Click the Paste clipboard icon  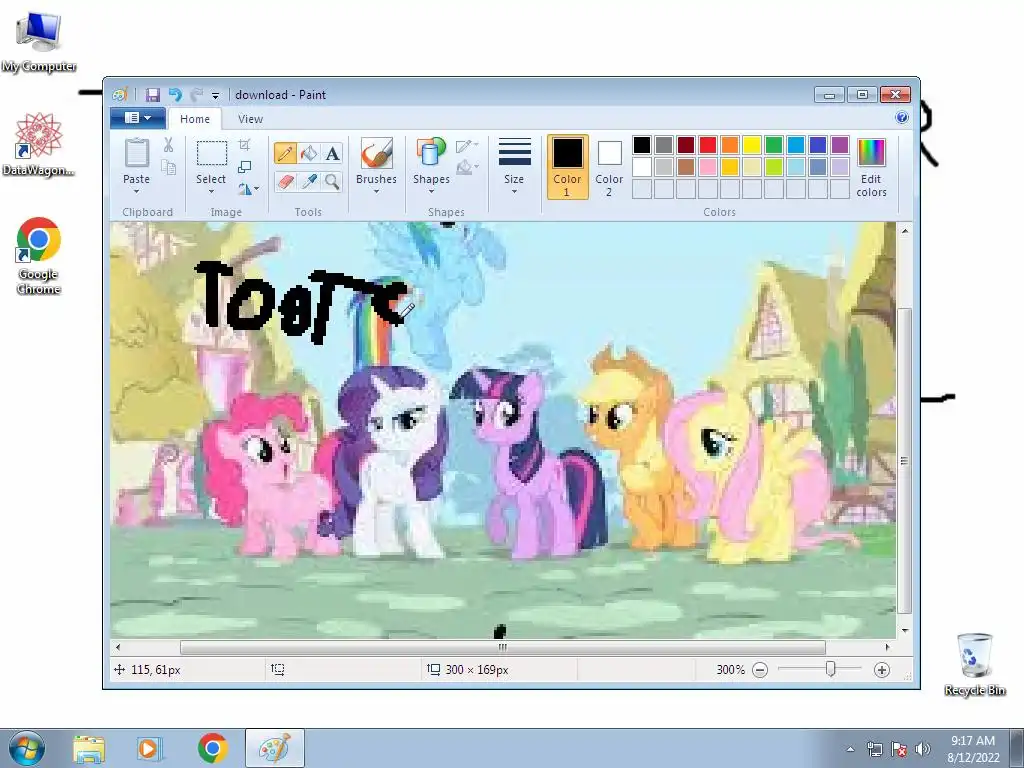(x=136, y=153)
